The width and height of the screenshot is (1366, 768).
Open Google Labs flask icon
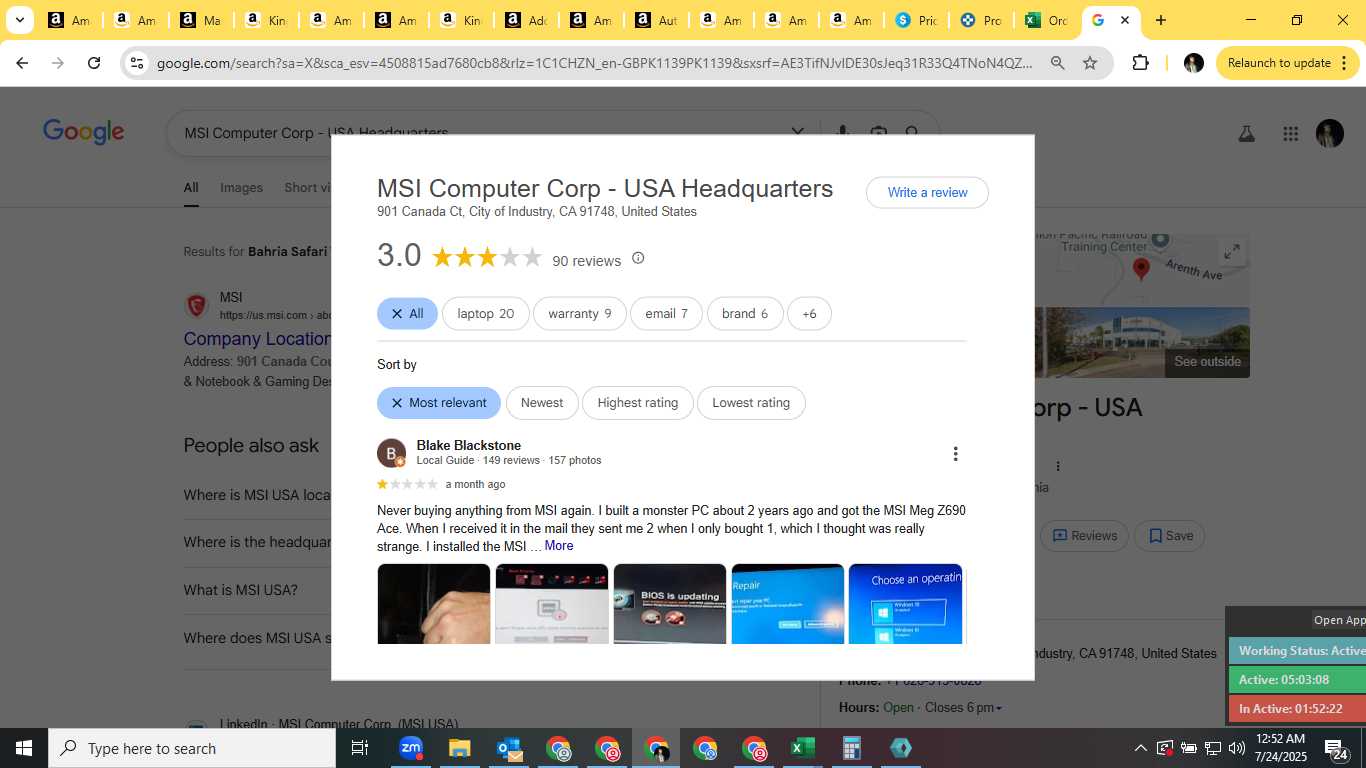click(x=1246, y=133)
